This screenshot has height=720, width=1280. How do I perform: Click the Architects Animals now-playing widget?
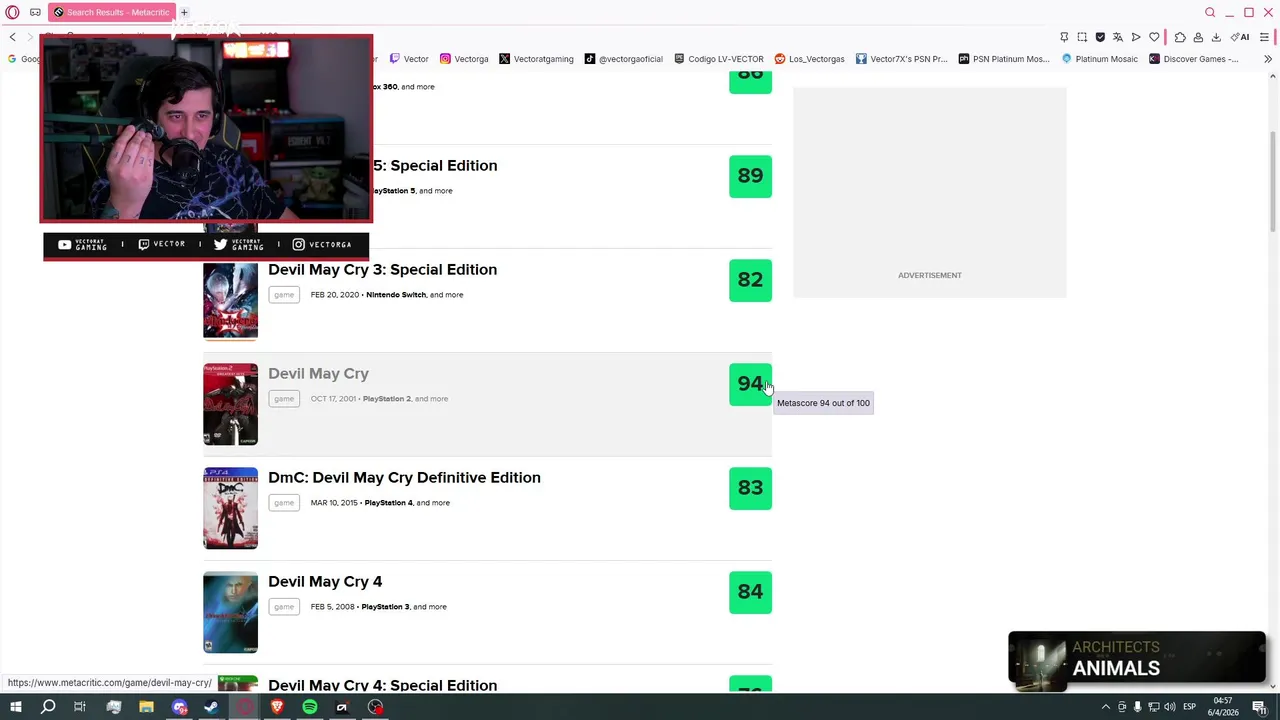pos(1137,660)
